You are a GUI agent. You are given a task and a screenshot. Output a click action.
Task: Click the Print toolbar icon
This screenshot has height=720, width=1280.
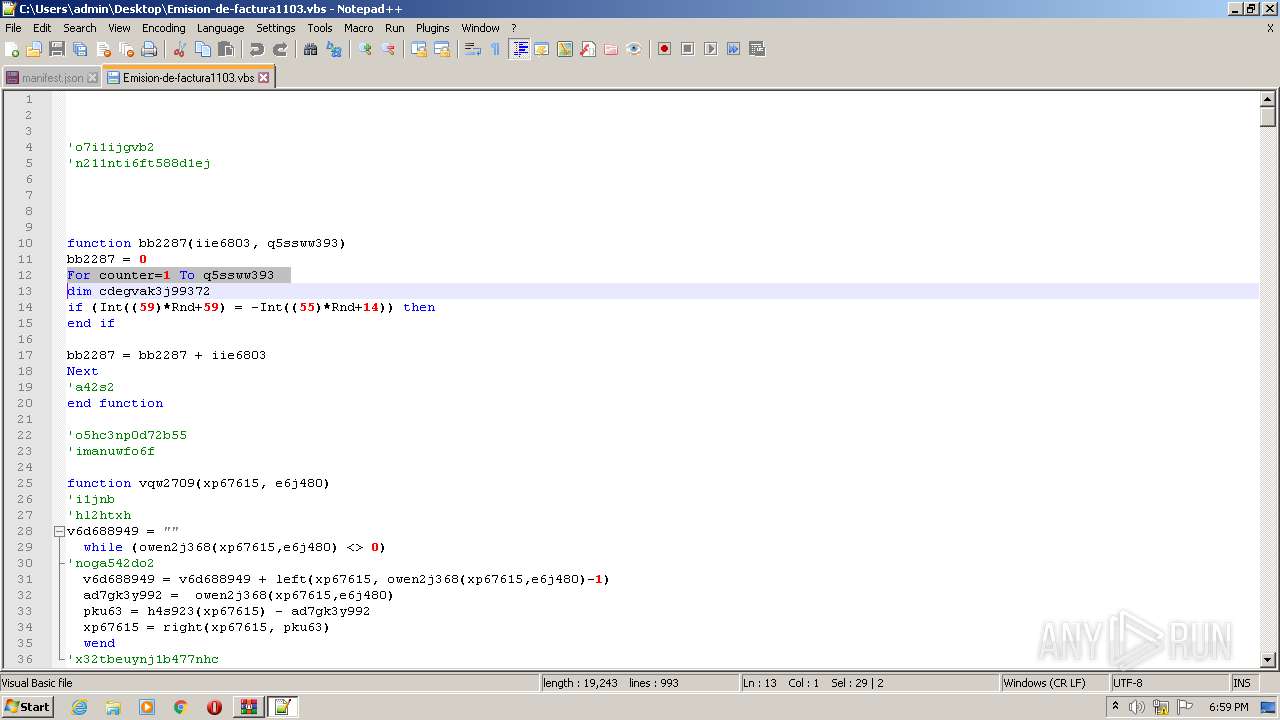pos(149,49)
